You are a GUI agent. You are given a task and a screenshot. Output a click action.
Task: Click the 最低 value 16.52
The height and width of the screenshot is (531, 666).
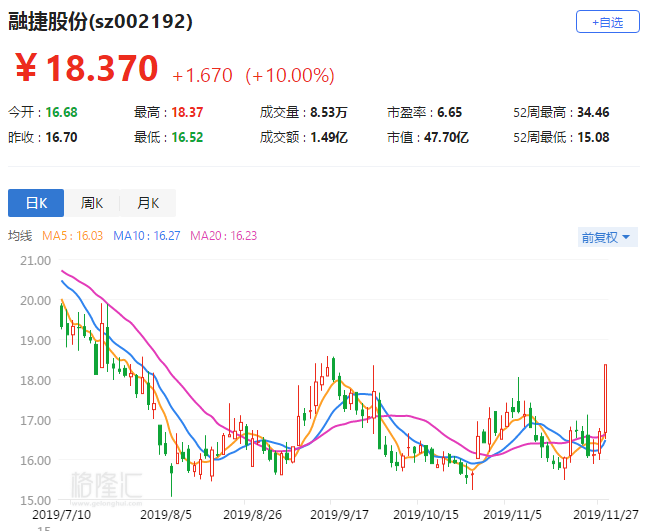tap(187, 137)
